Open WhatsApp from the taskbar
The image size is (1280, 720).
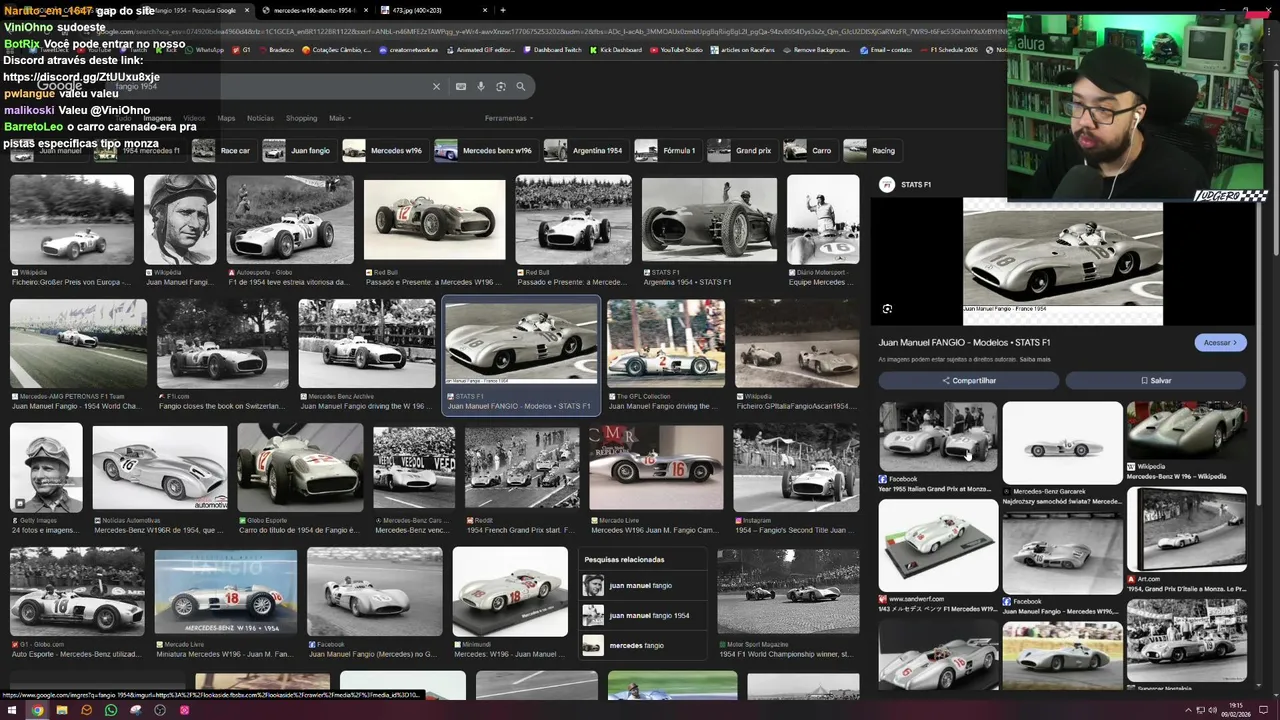coord(111,710)
